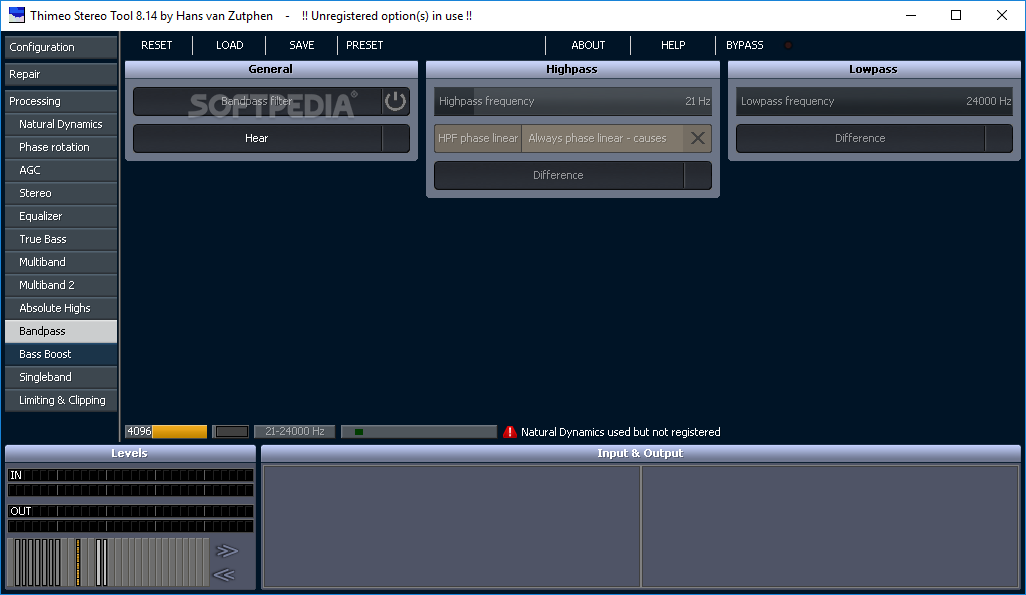Click the General panel header
Image resolution: width=1026 pixels, height=595 pixels.
pos(271,69)
